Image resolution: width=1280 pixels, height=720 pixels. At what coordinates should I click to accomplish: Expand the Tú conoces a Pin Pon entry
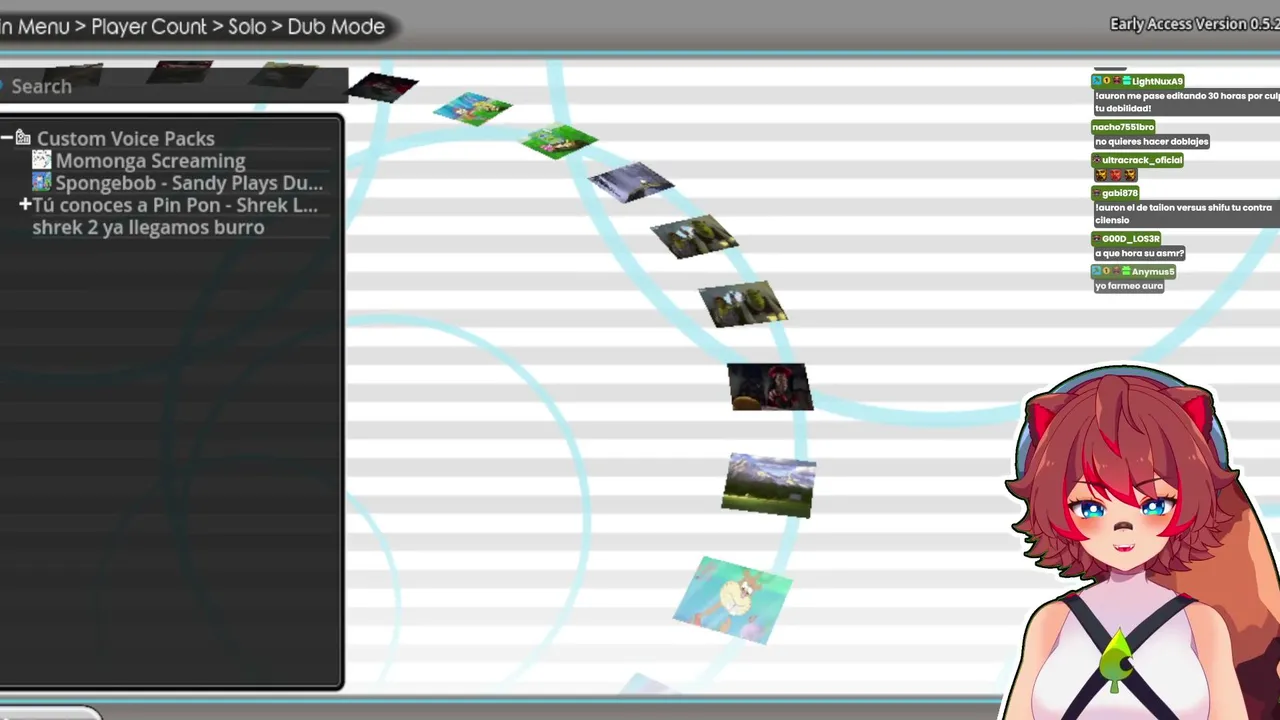(x=25, y=205)
